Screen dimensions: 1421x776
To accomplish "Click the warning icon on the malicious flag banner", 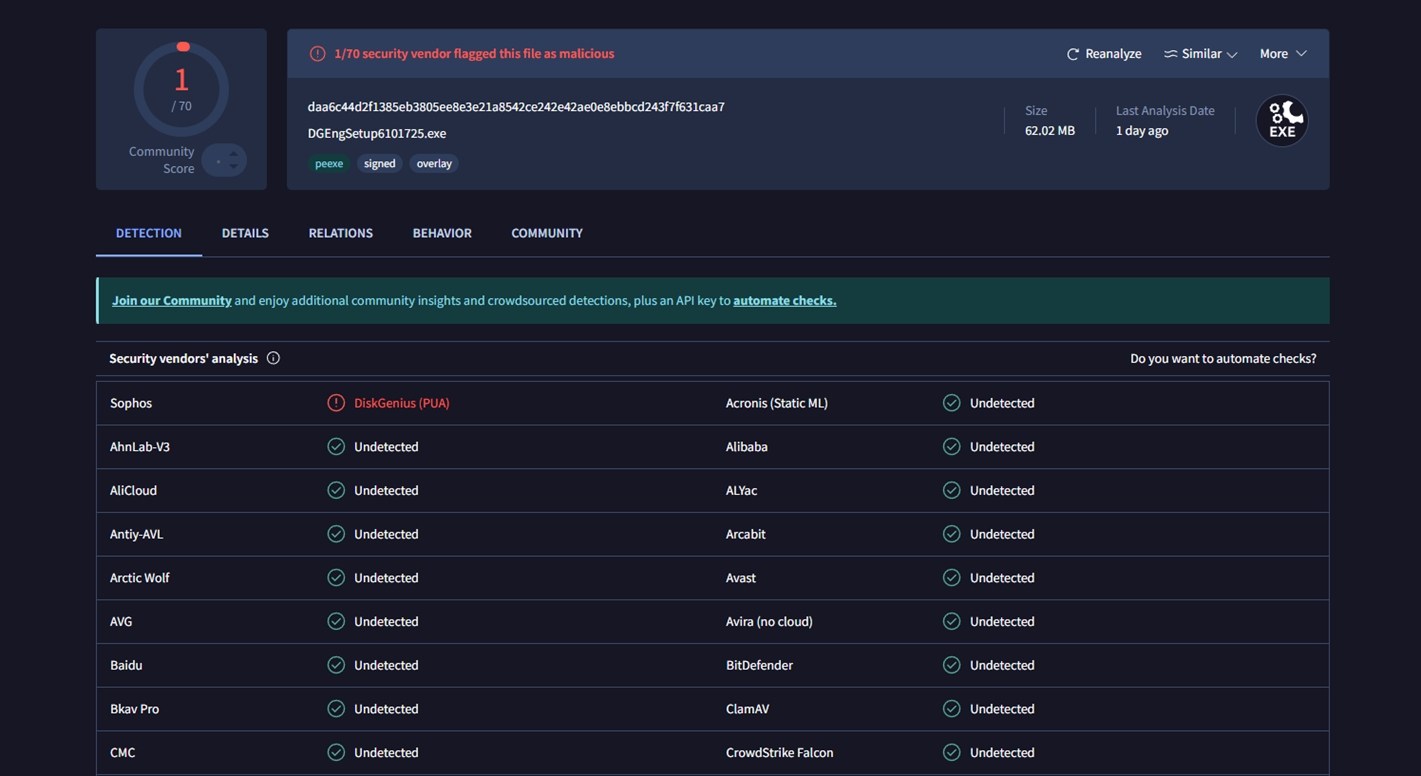I will pyautogui.click(x=318, y=53).
